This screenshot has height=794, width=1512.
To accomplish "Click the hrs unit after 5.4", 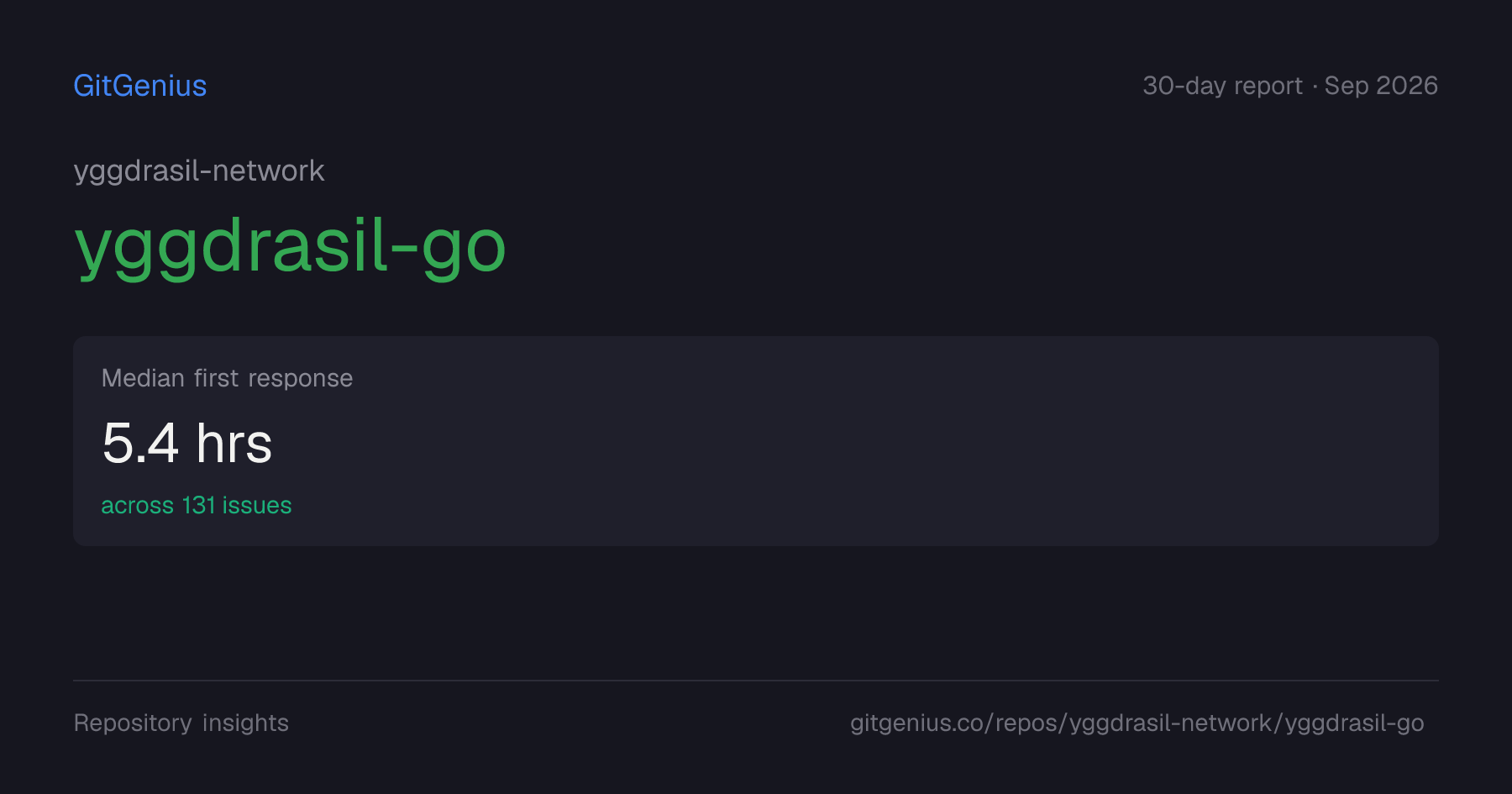I will point(234,443).
